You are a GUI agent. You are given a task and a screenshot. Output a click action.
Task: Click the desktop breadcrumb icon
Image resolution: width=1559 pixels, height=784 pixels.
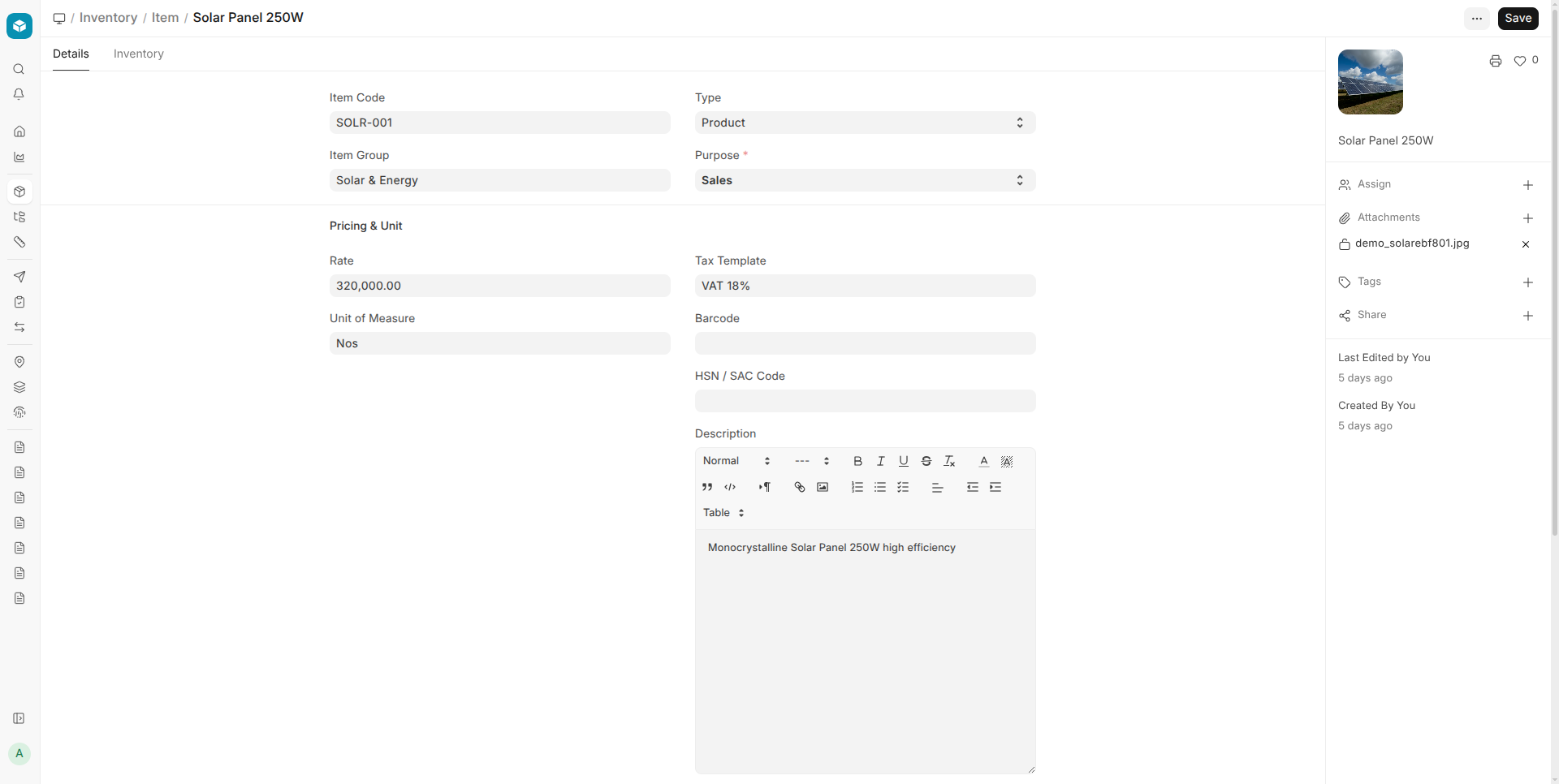click(x=59, y=18)
